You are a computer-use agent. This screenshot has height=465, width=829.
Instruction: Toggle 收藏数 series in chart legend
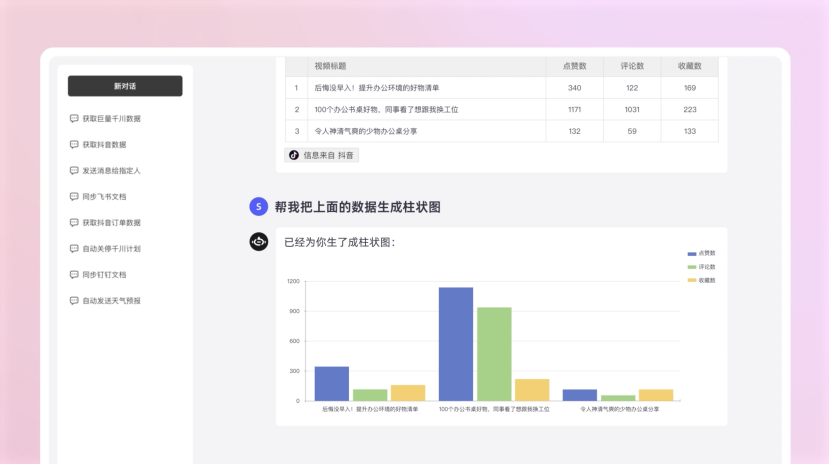(x=701, y=280)
